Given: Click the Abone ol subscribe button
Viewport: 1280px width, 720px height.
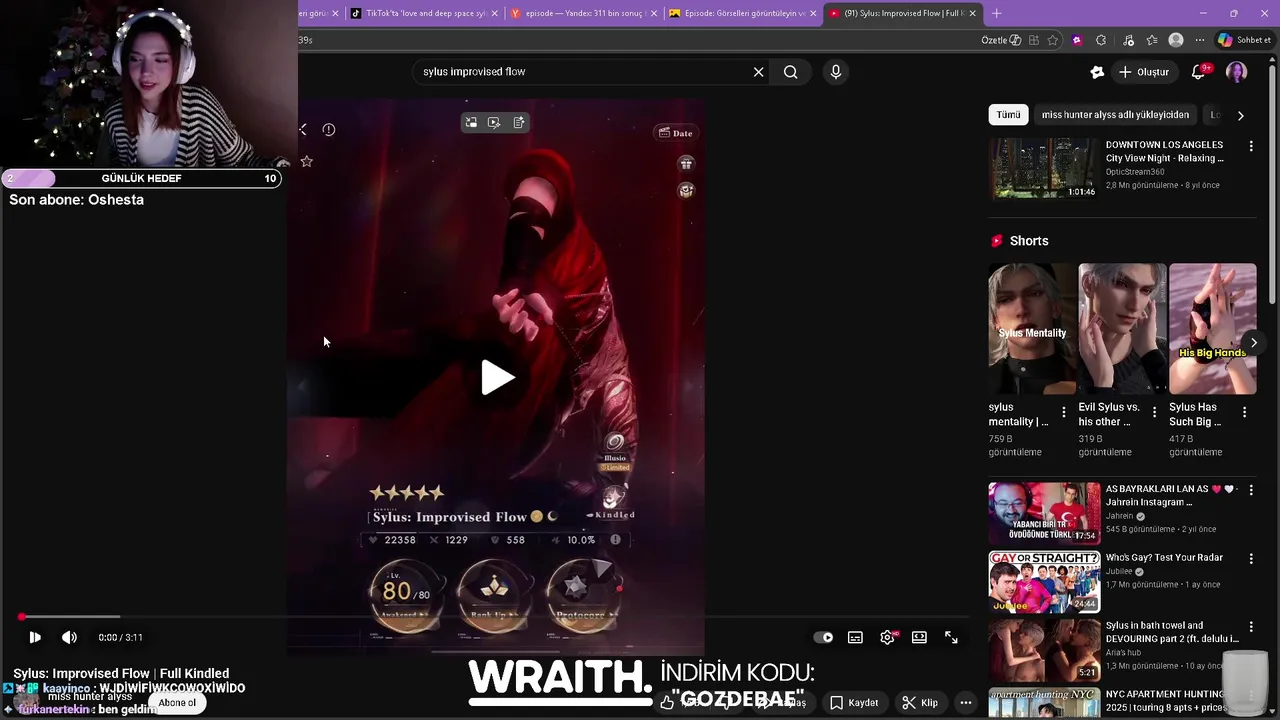Looking at the screenshot, I should click(x=177, y=703).
